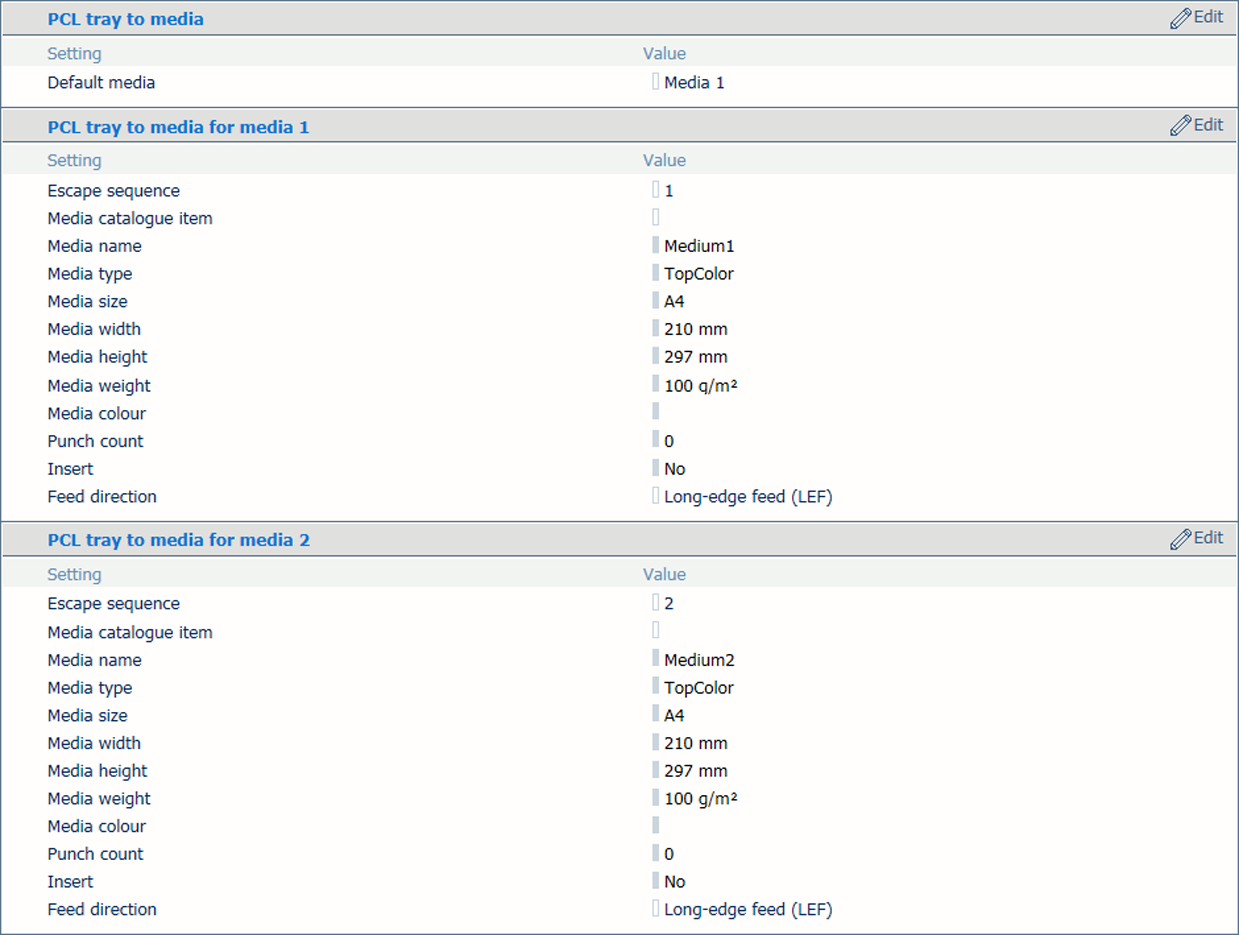Select the Media type setting under media 1
The height and width of the screenshot is (935, 1239).
pyautogui.click(x=89, y=274)
